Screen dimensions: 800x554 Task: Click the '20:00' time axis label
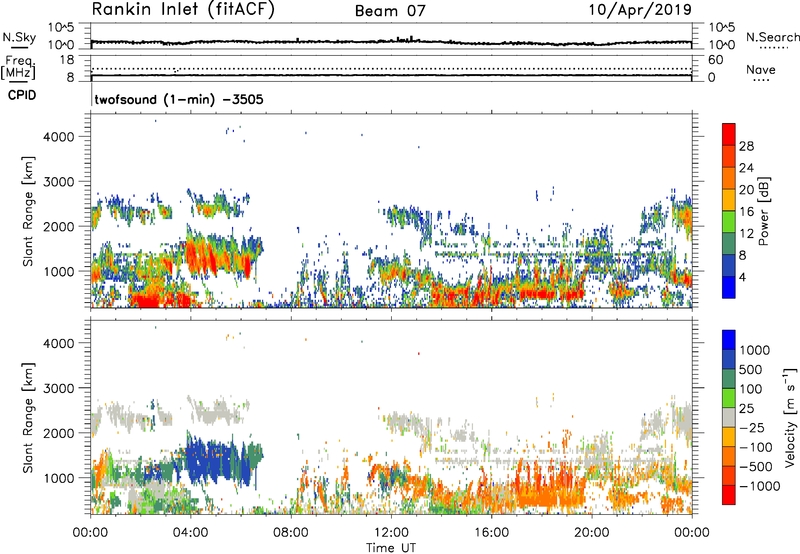[591, 533]
